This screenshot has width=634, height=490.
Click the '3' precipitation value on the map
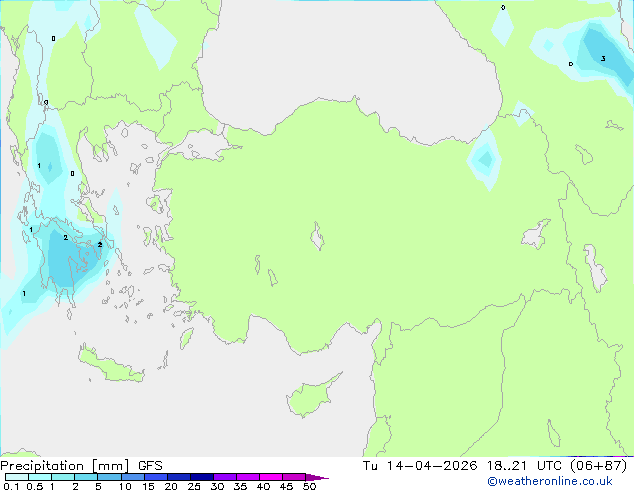(x=603, y=59)
